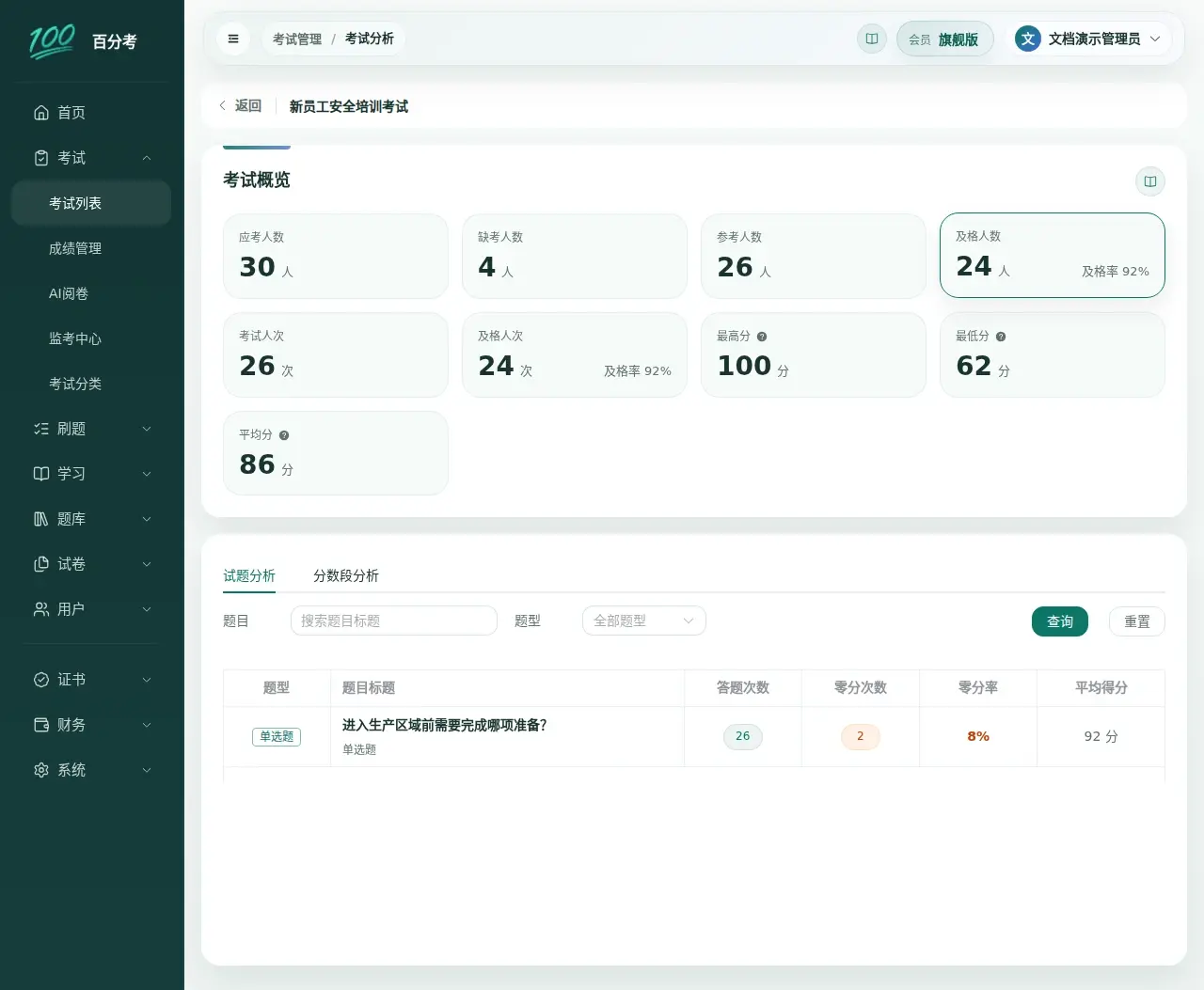
Task: Collapse the 考试 menu chevron
Action: 147,158
